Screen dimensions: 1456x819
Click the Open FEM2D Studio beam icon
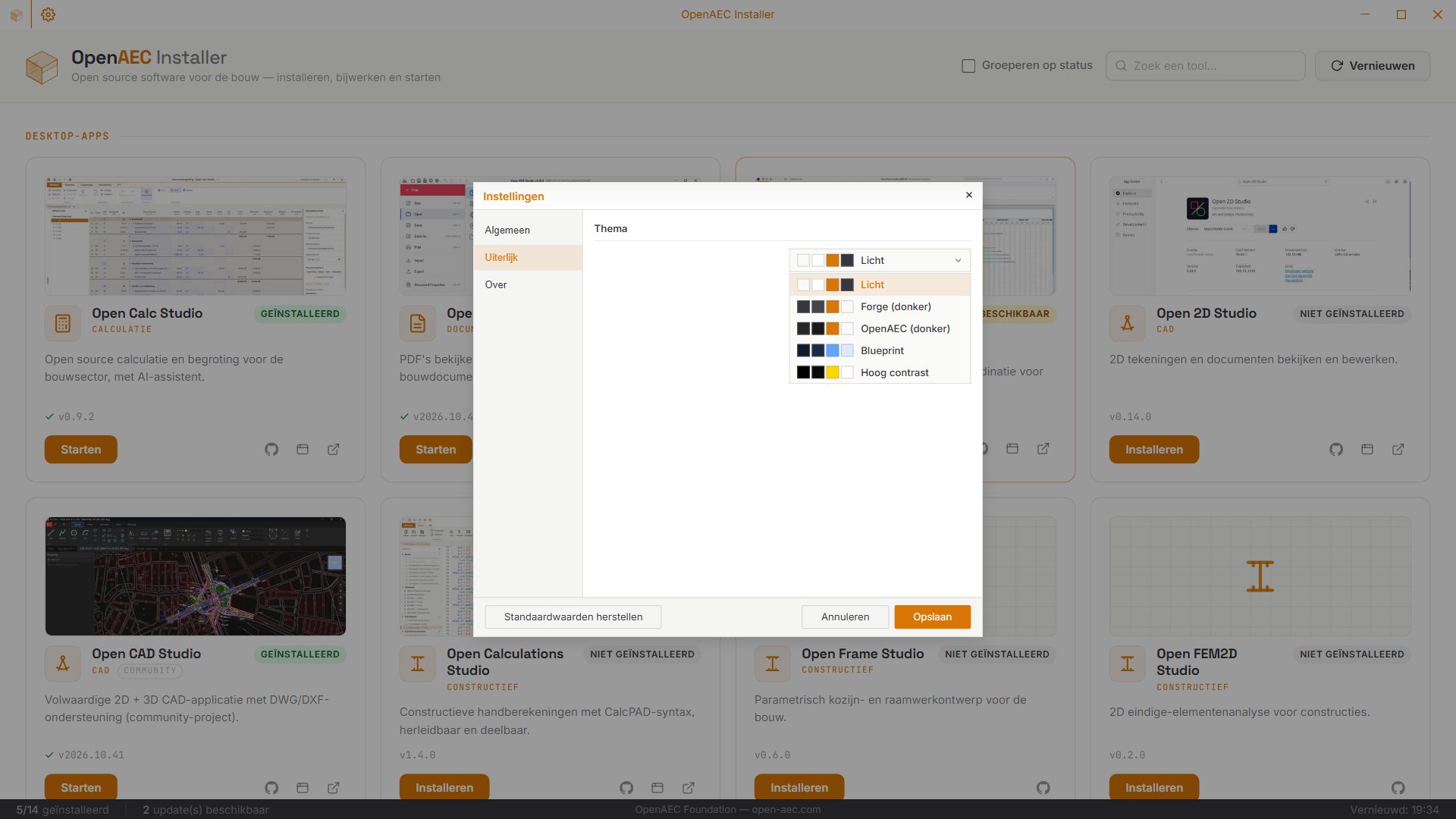click(1128, 664)
